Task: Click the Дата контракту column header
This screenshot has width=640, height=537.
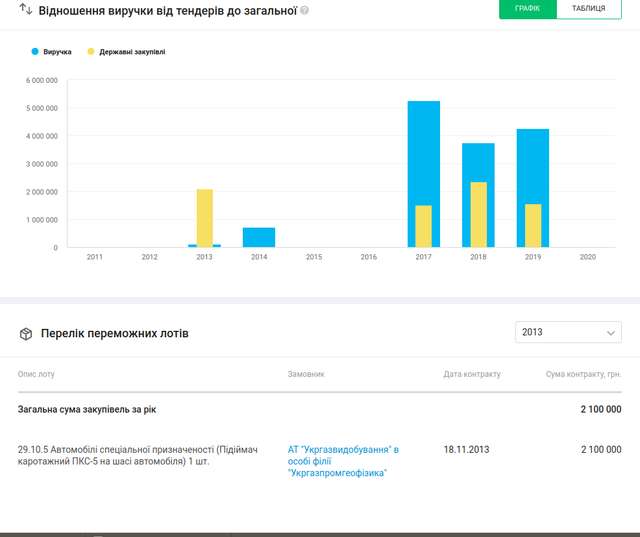Action: 472,374
